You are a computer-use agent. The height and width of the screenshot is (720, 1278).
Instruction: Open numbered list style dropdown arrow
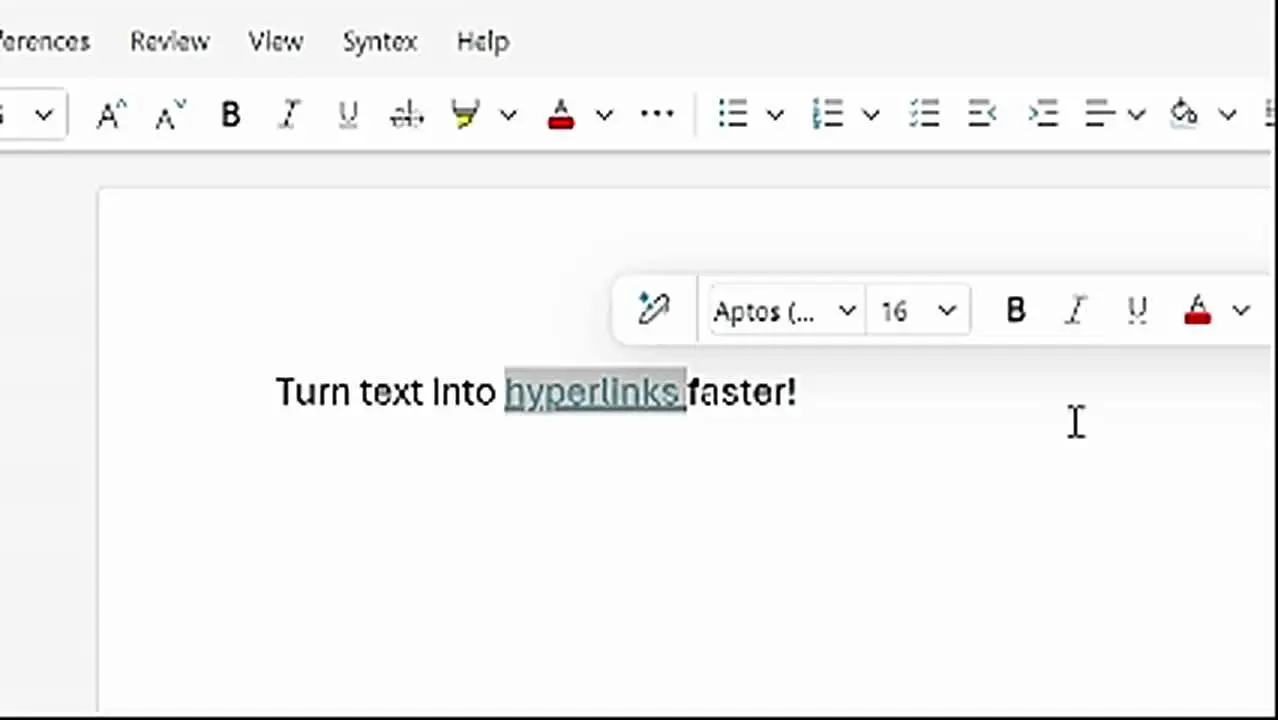871,115
